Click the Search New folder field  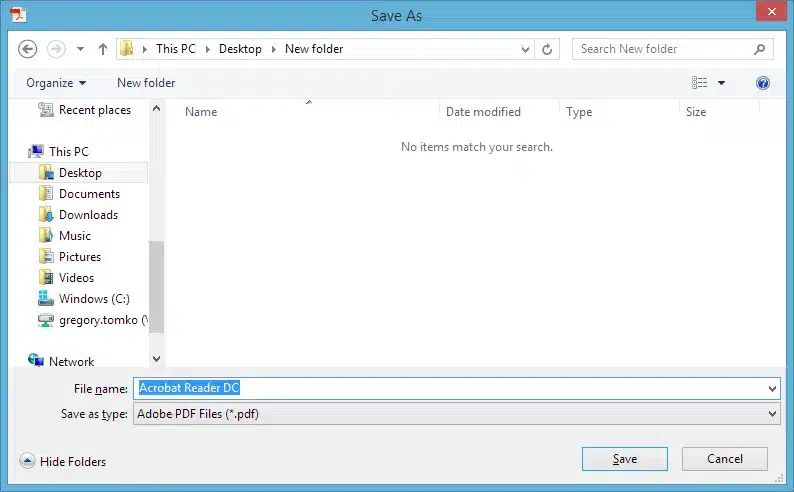pos(660,49)
